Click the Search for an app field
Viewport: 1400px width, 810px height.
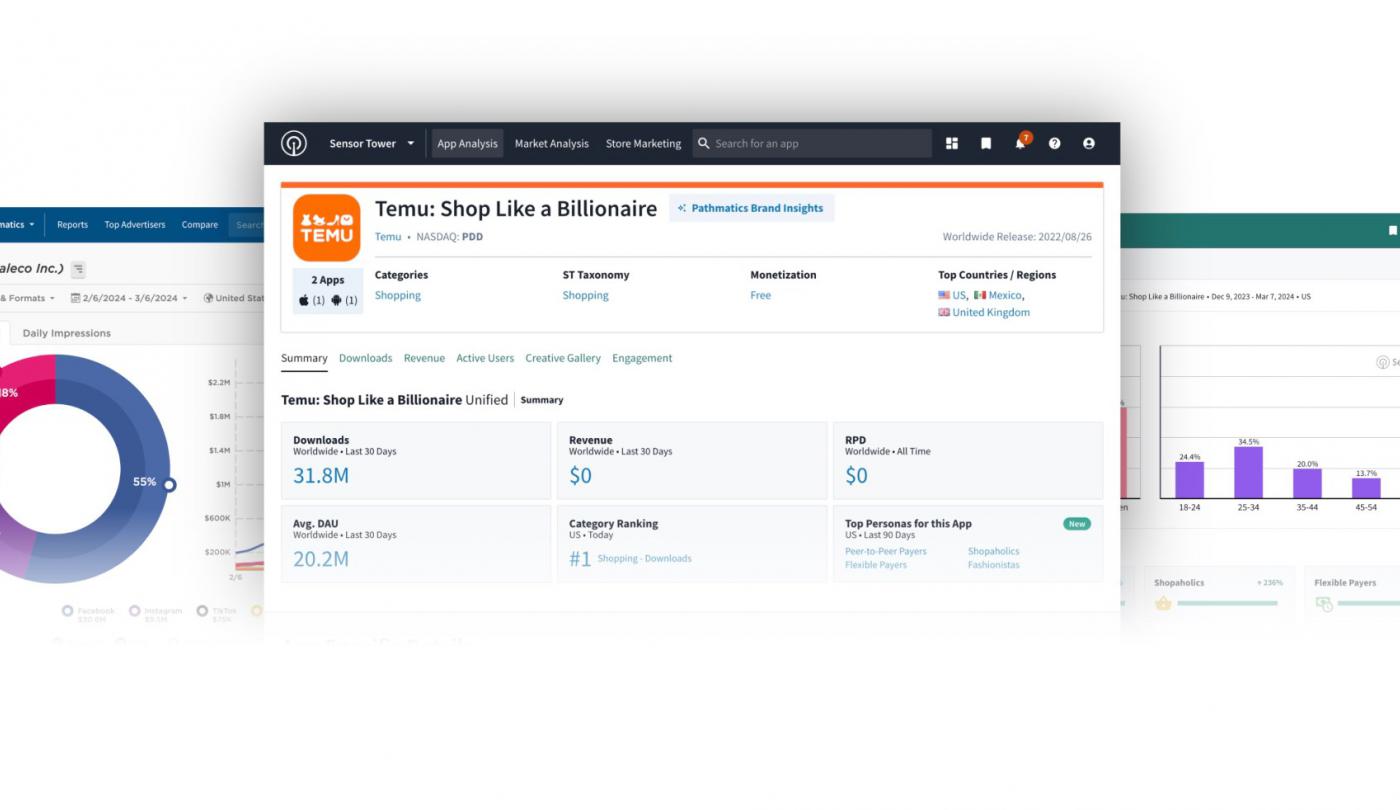click(812, 143)
